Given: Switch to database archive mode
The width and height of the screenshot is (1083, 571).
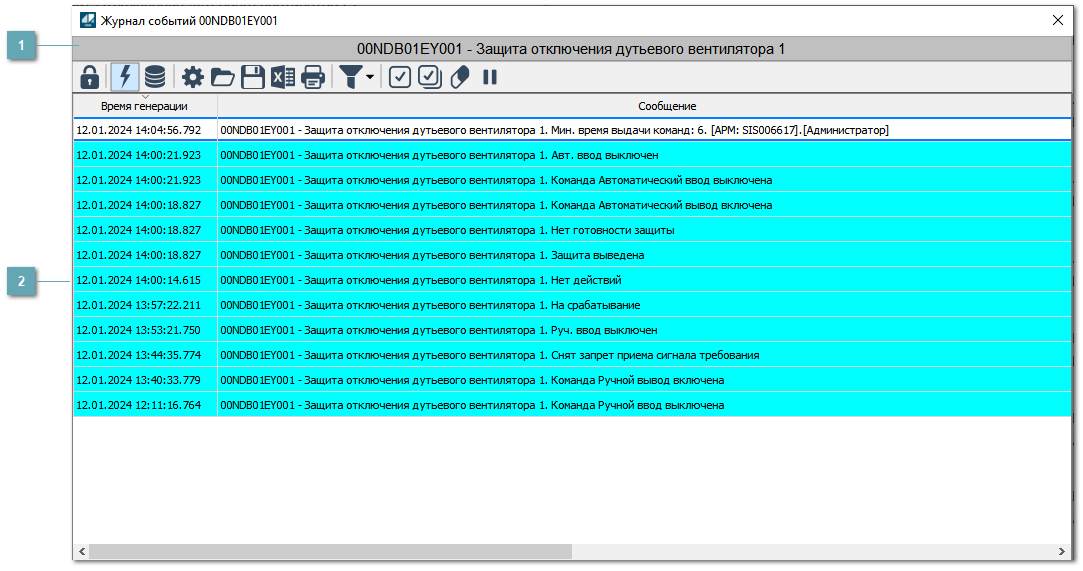Looking at the screenshot, I should tap(155, 77).
